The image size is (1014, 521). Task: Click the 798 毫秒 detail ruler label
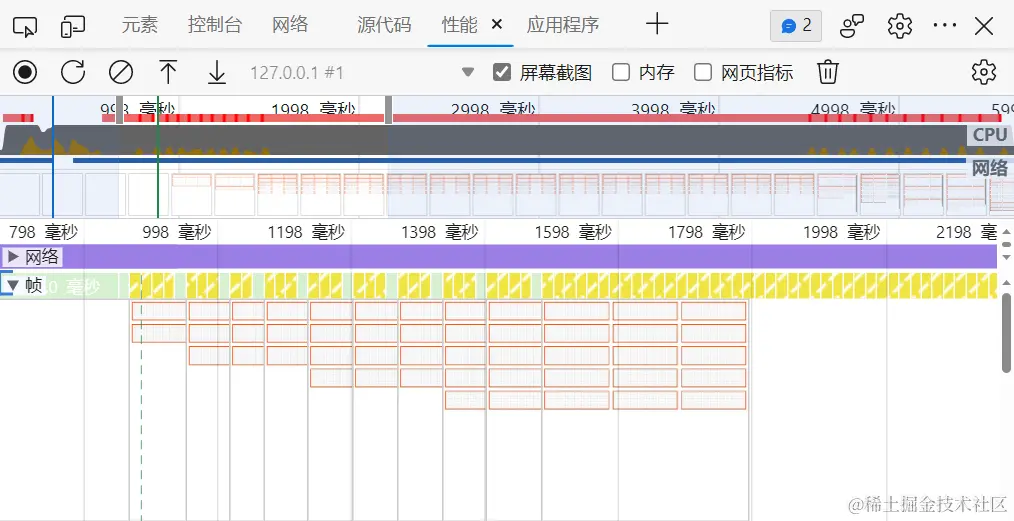click(43, 232)
